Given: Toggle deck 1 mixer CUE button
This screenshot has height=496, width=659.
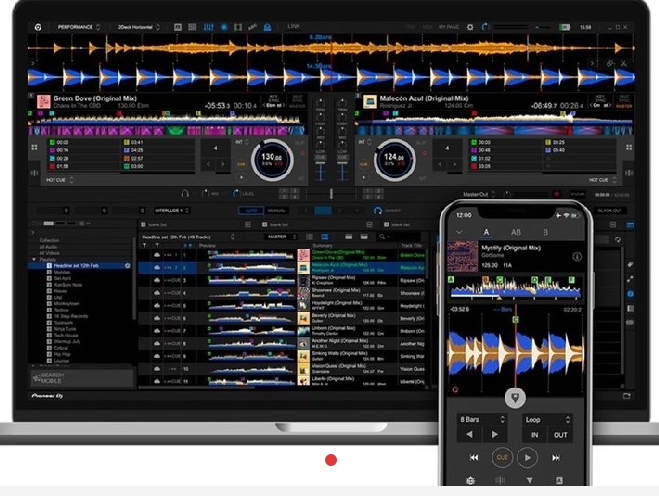Looking at the screenshot, I should click(320, 157).
